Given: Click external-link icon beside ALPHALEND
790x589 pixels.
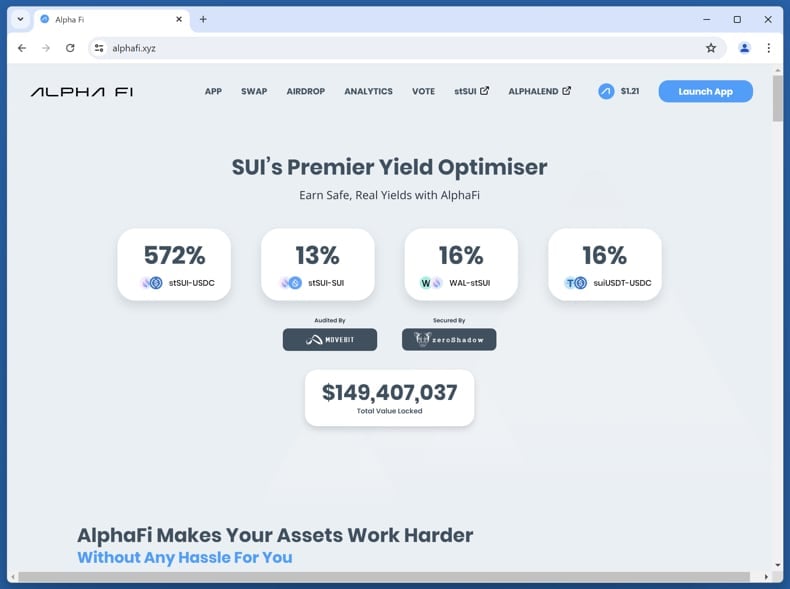Looking at the screenshot, I should [567, 91].
